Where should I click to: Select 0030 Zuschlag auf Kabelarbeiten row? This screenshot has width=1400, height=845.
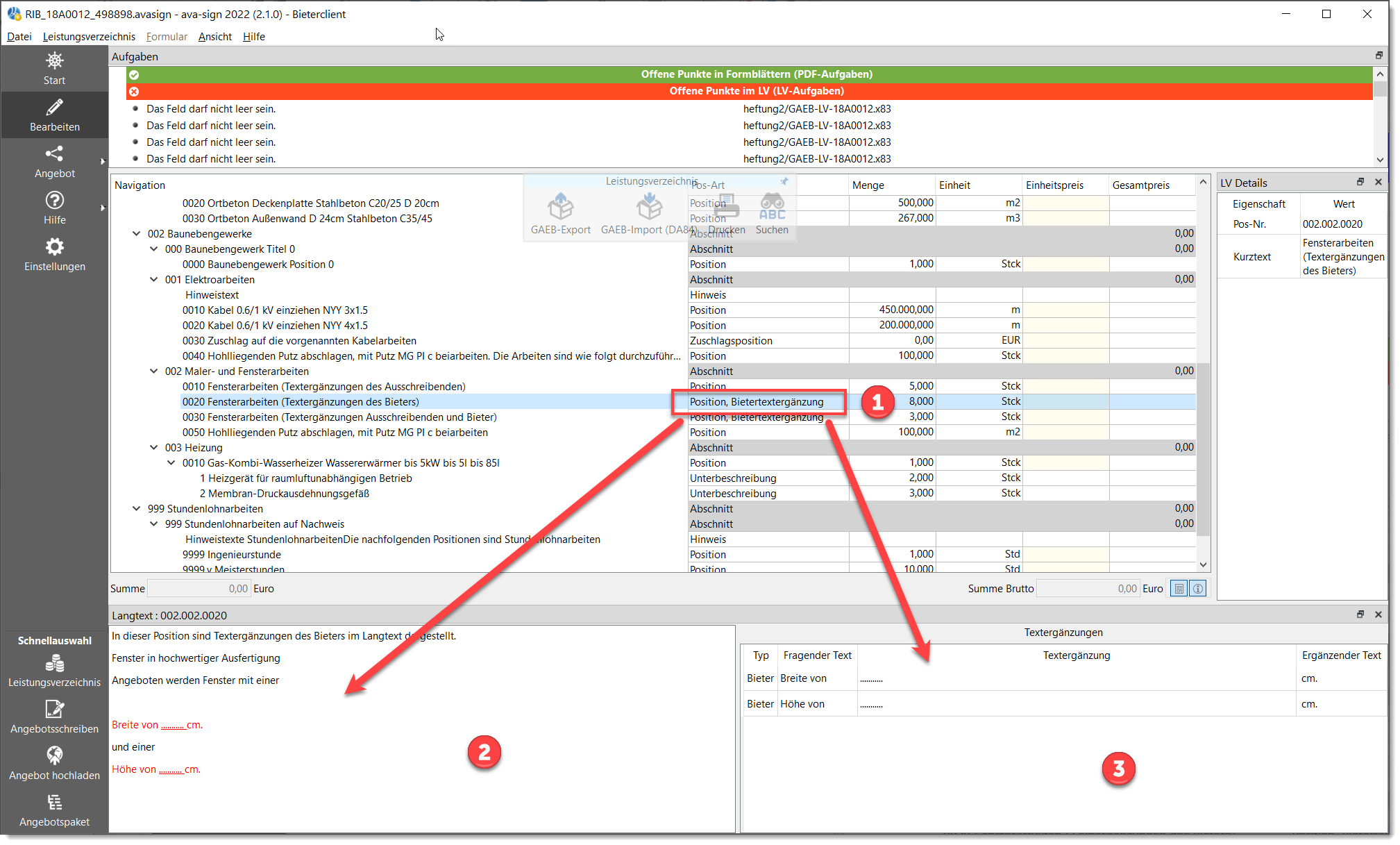pos(299,341)
